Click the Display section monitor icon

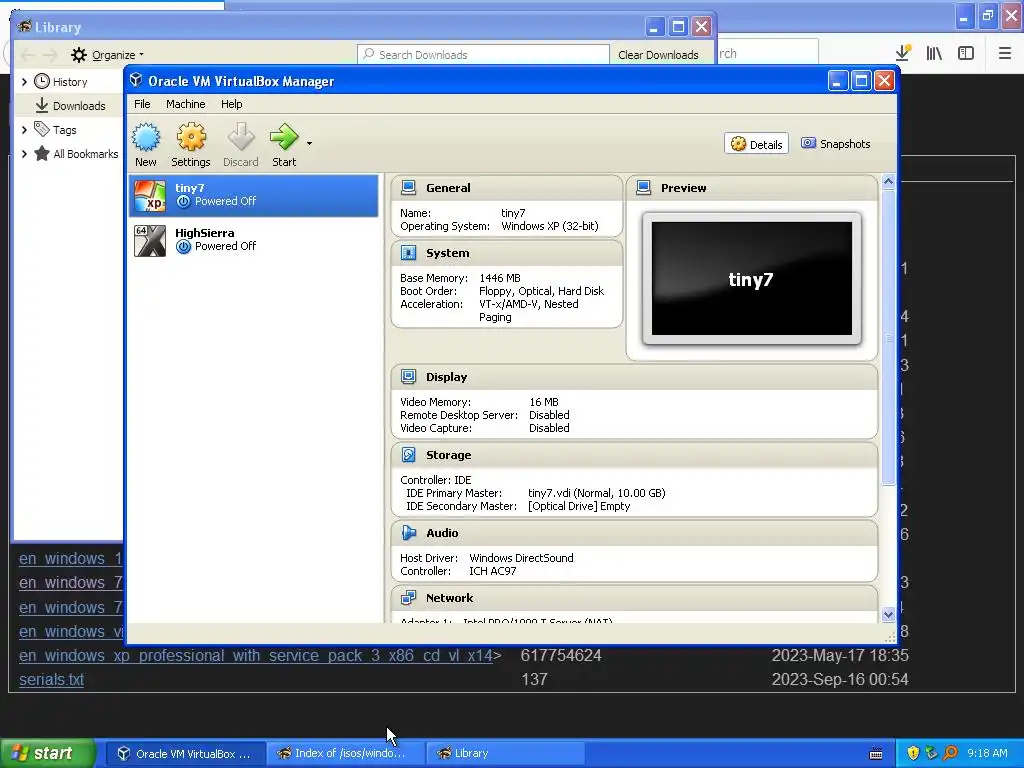(409, 377)
